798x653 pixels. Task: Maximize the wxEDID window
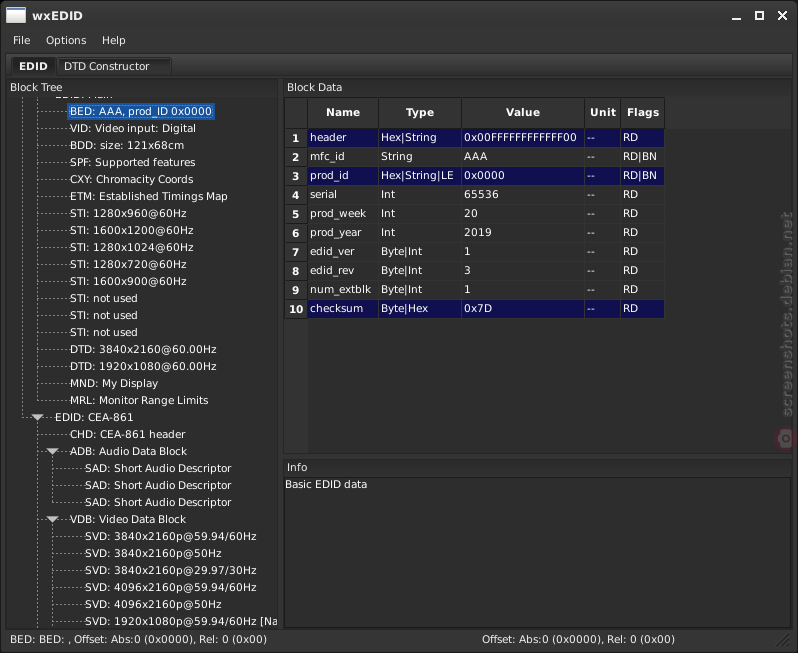[x=759, y=16]
